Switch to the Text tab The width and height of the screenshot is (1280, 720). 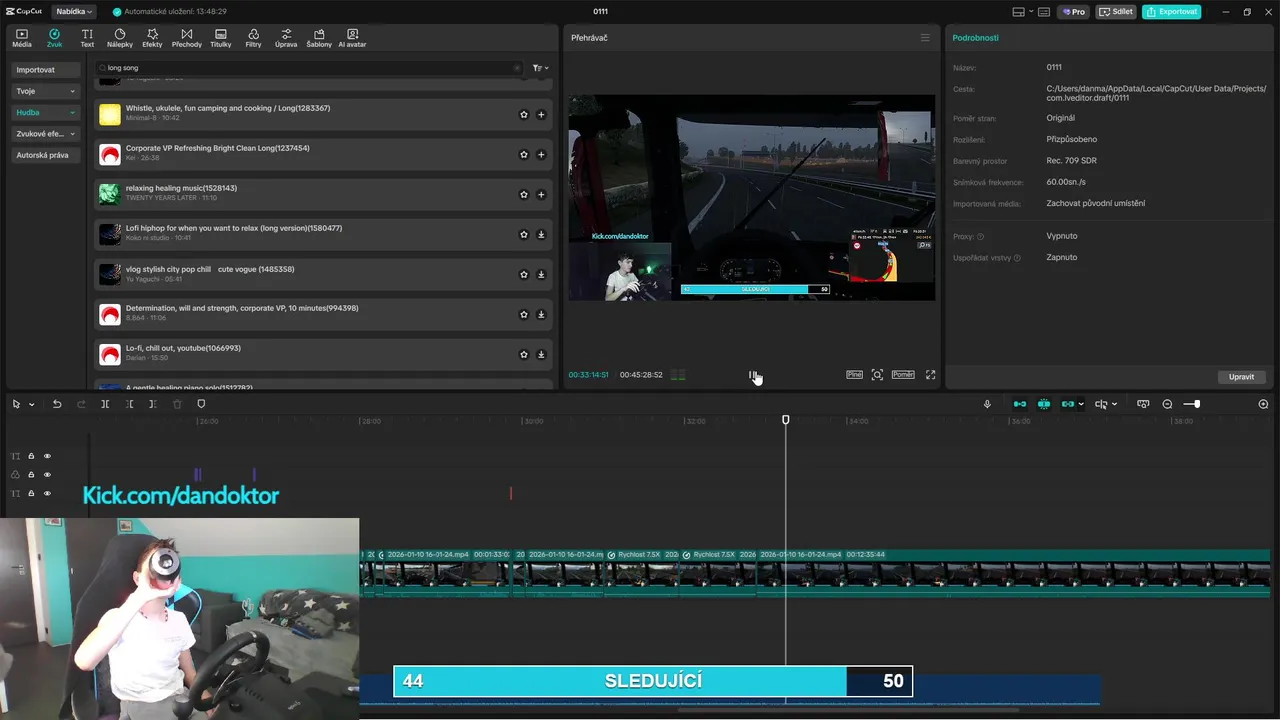click(87, 38)
